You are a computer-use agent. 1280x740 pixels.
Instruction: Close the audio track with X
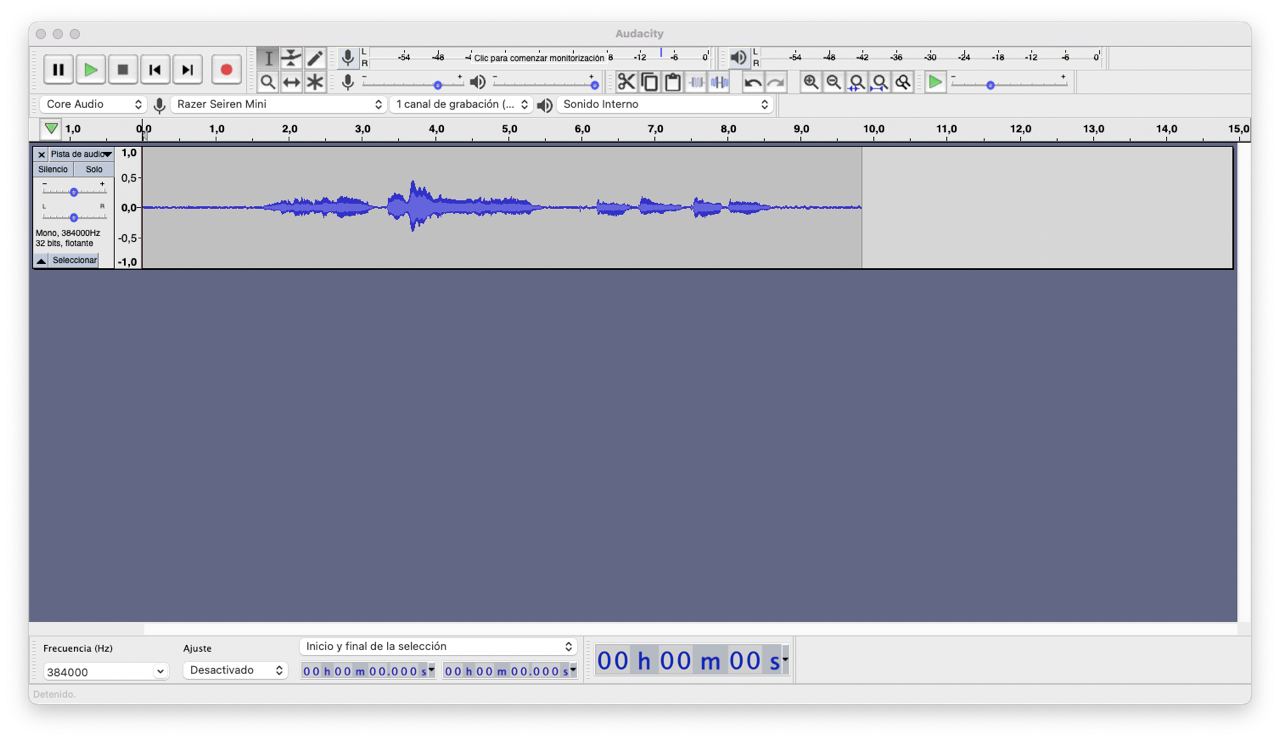(41, 154)
